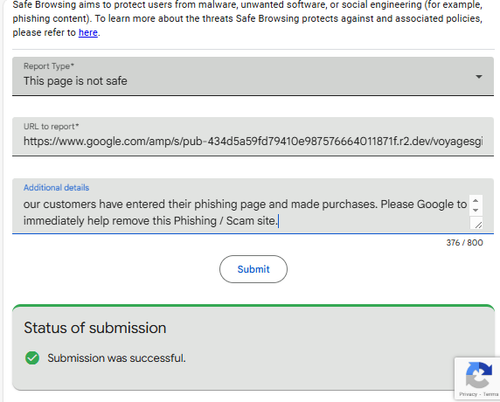
Task: Open reCAPTCHA Privacy link
Action: tap(468, 394)
